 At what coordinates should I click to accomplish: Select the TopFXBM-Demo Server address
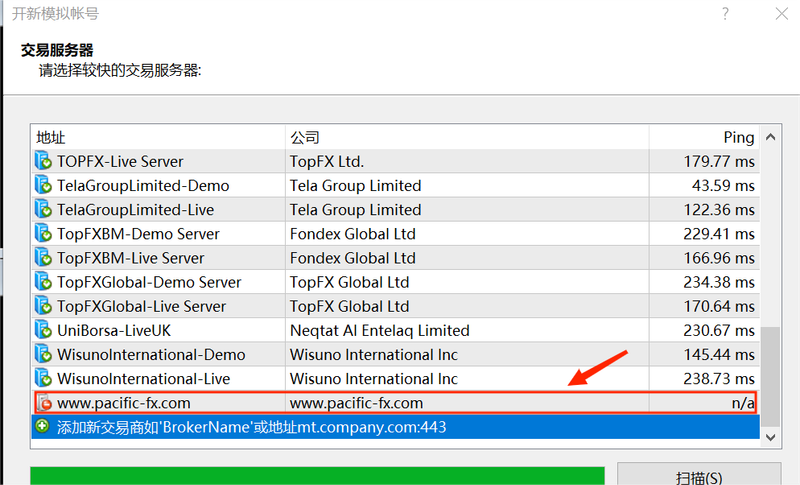pos(138,234)
